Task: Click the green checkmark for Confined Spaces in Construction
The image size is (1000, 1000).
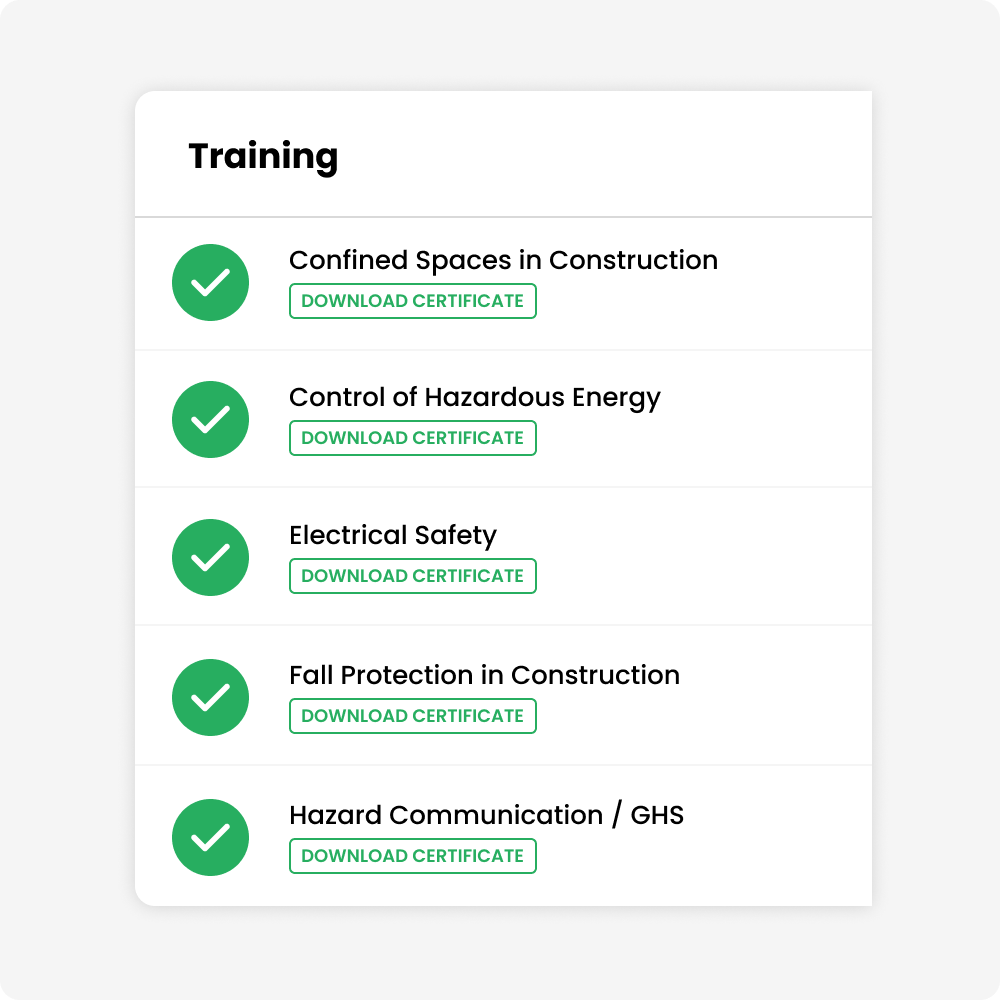Action: [210, 282]
